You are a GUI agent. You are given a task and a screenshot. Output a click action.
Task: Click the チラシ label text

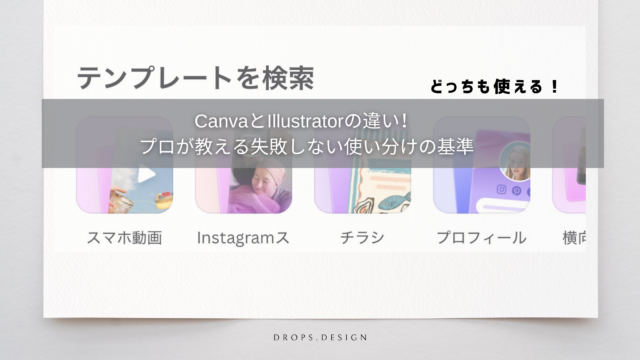click(x=362, y=238)
